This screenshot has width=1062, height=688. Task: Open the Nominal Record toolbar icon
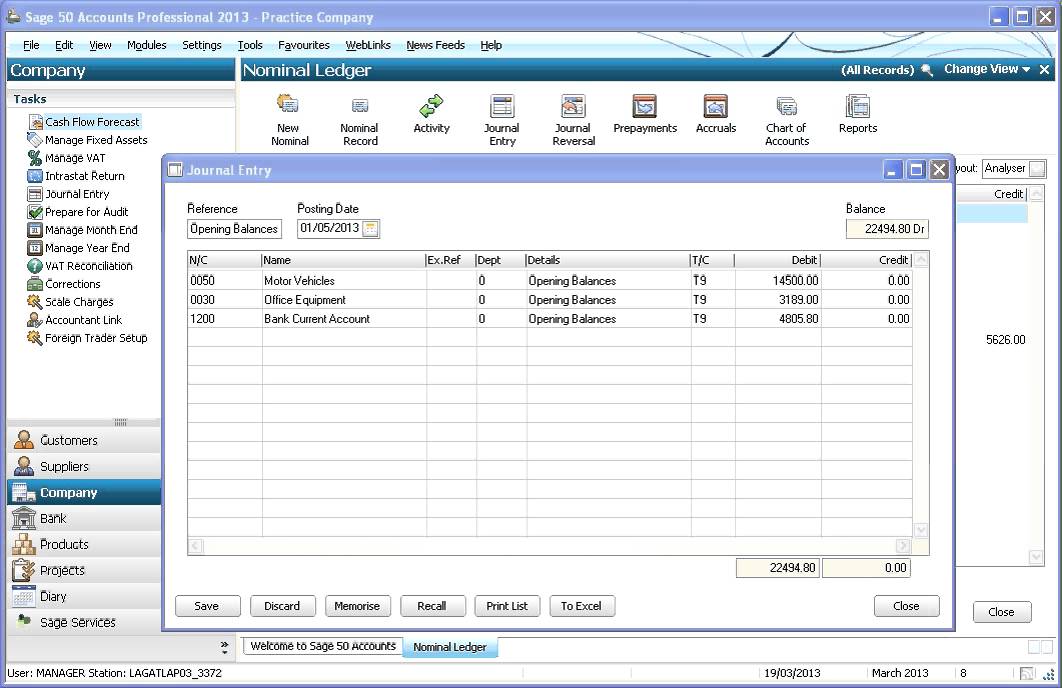(x=360, y=121)
